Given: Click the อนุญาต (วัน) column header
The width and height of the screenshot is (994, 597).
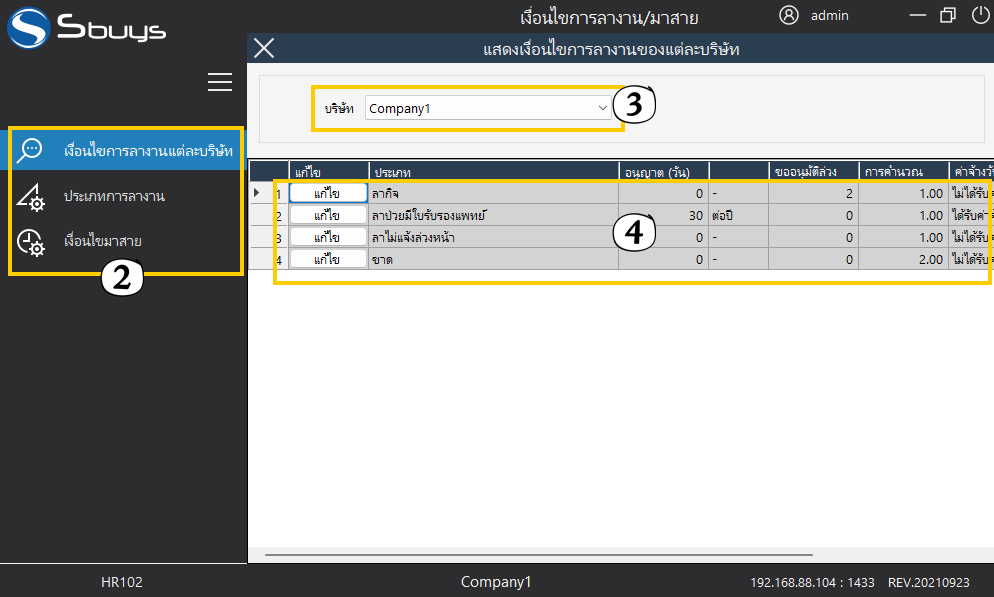Looking at the screenshot, I should coord(663,172).
